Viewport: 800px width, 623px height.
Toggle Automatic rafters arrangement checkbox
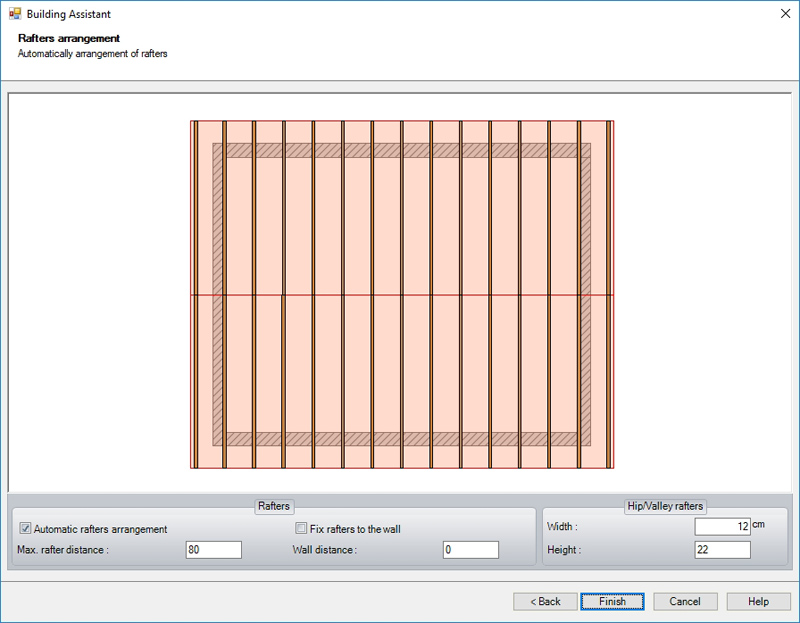coord(26,529)
